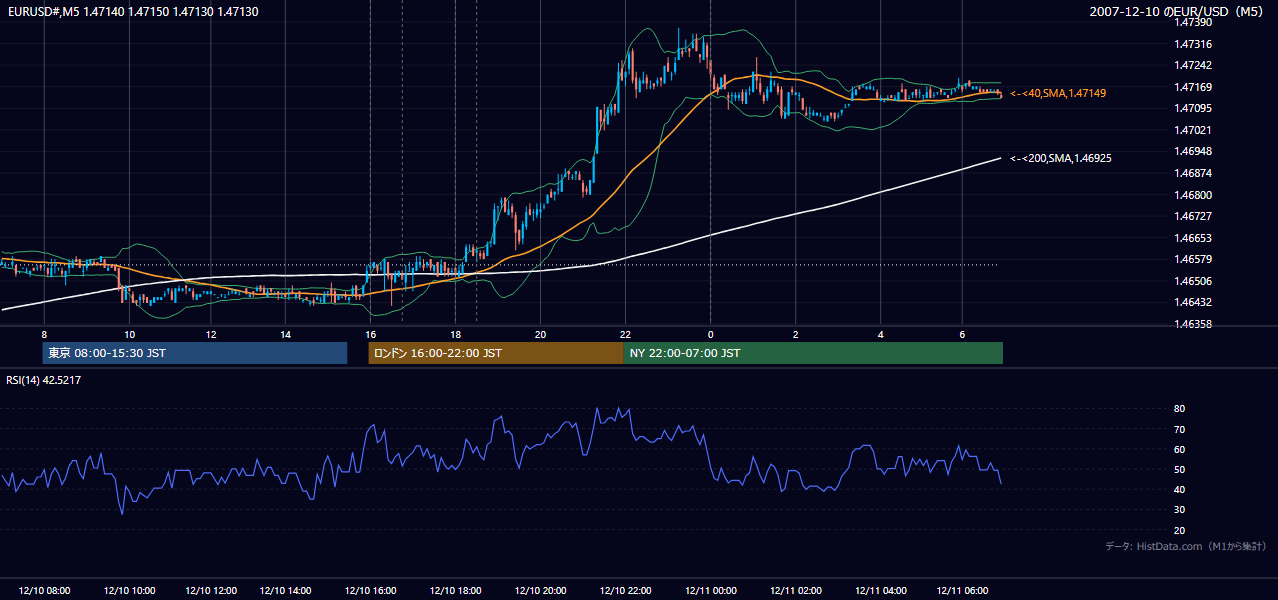Click the 2007-12-10 EUR/USD (M5) header
1278x600 pixels.
[1178, 11]
